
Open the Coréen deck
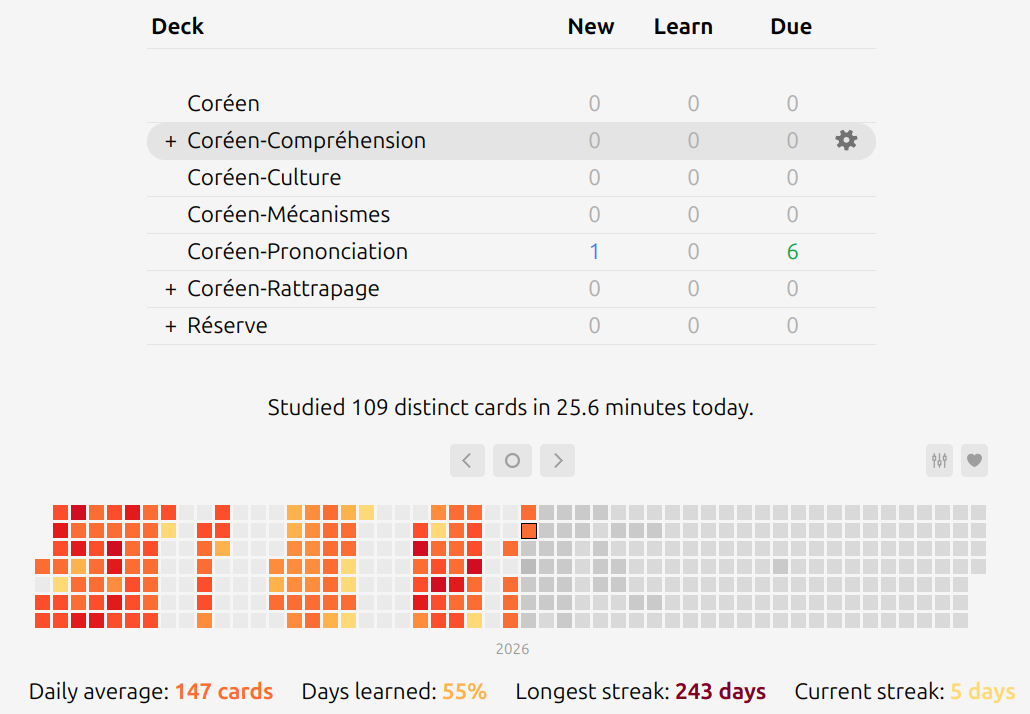(223, 104)
